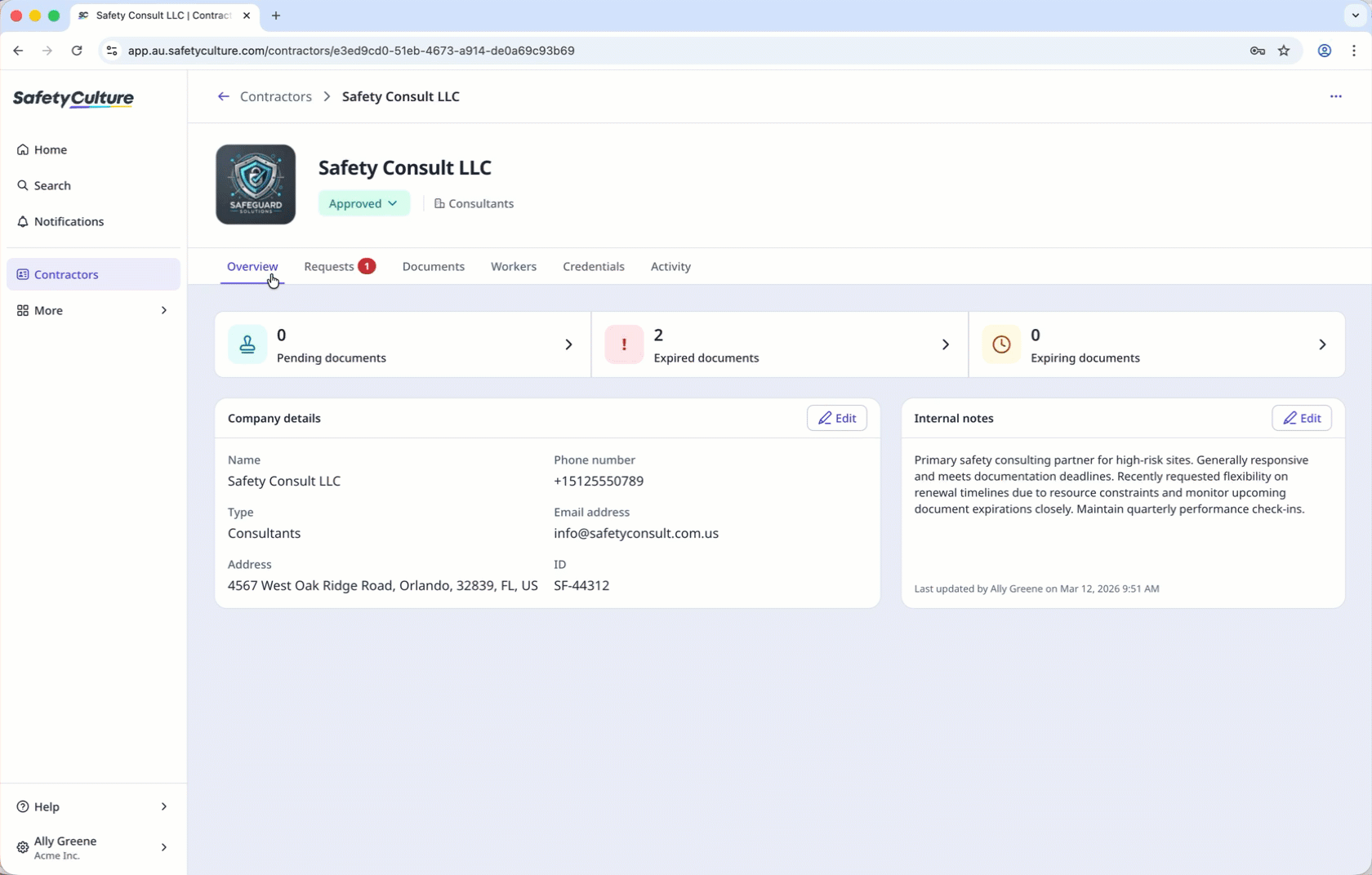Open the Approved status dropdown
Screen dimensions: 1372x875
363,203
